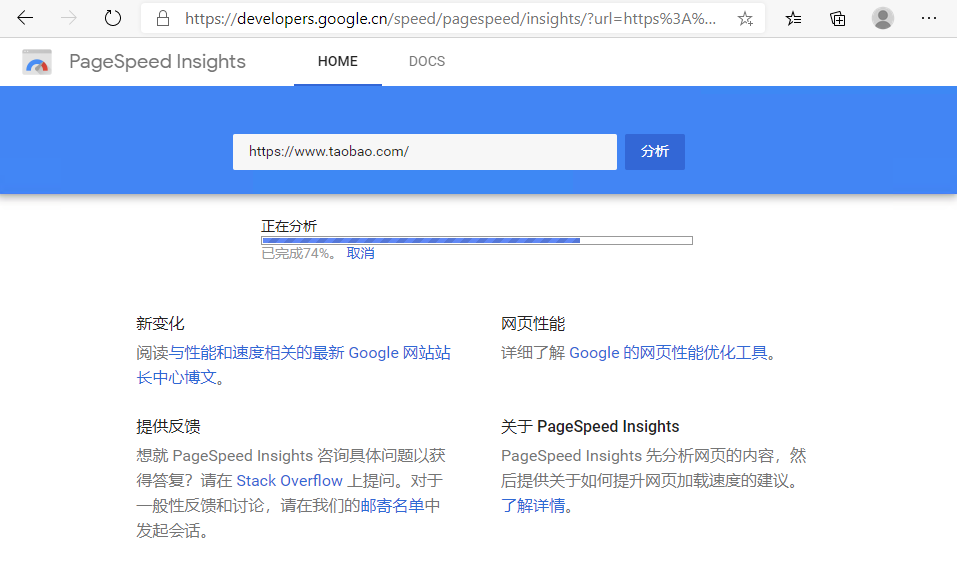Screen dimensions: 957x581
Task: Click the PageSpeed Insights gauge logo
Action: click(x=37, y=61)
